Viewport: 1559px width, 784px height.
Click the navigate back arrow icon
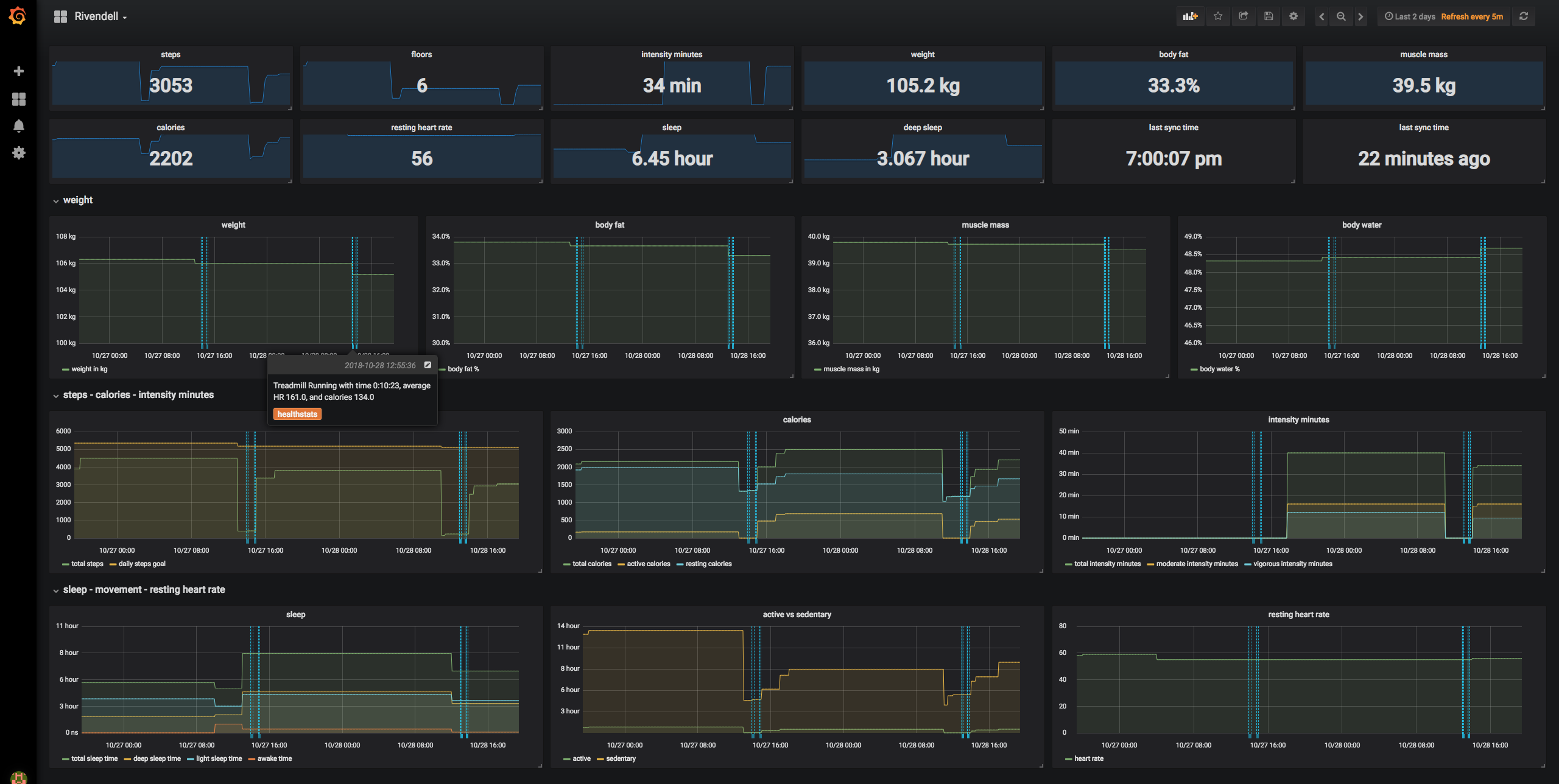click(x=1322, y=16)
